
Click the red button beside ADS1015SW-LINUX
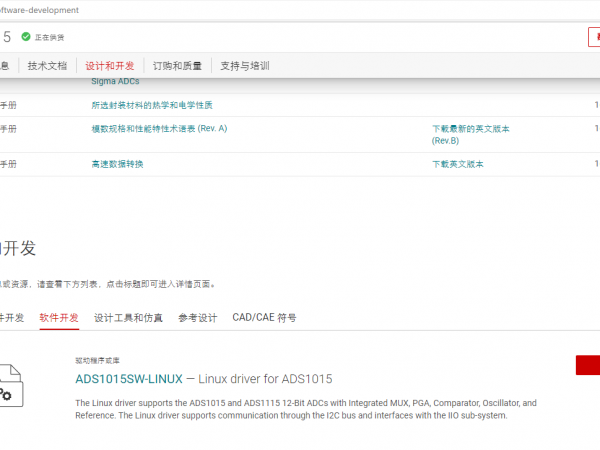[588, 365]
